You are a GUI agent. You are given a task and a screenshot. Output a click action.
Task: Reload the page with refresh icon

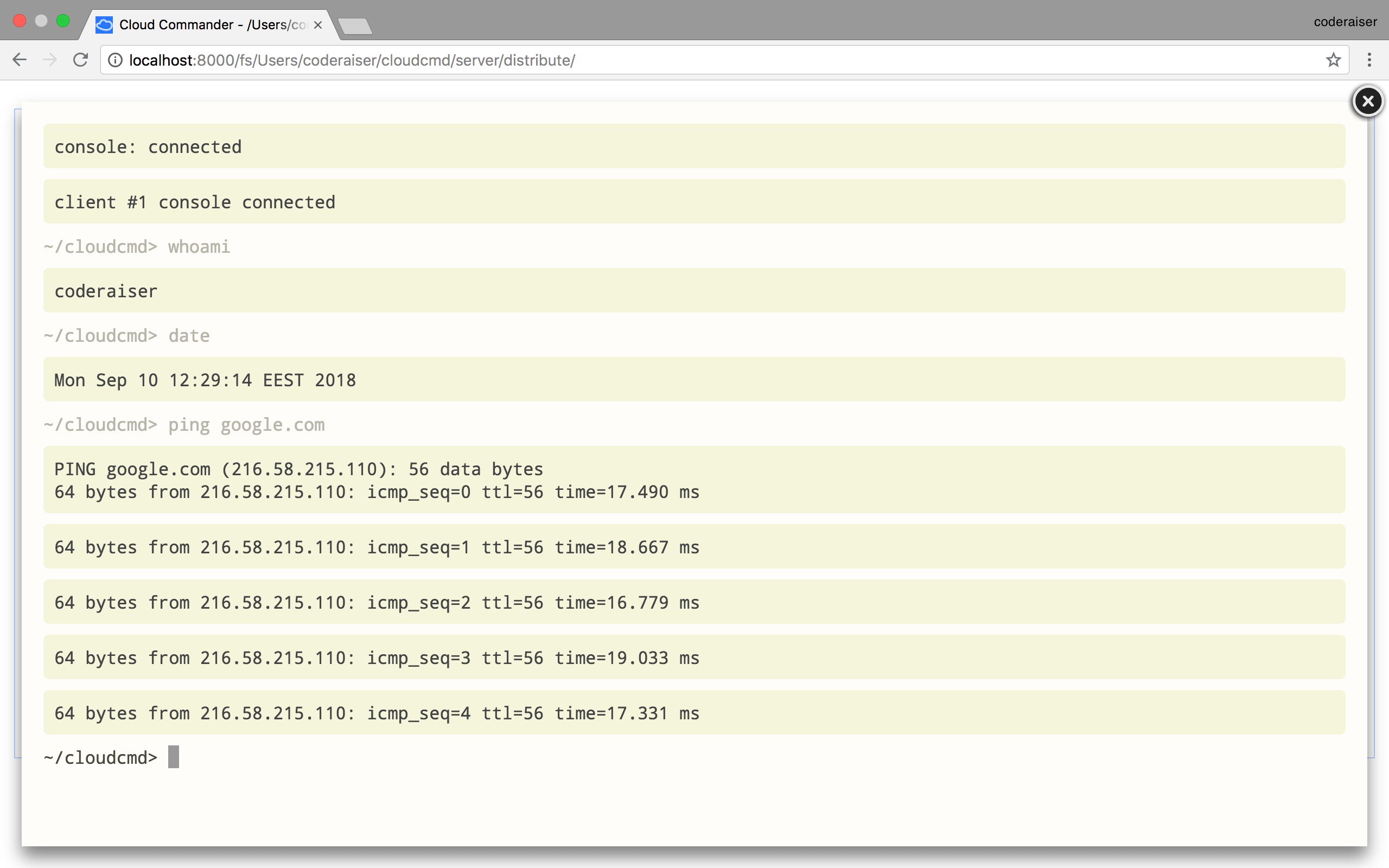(x=80, y=60)
